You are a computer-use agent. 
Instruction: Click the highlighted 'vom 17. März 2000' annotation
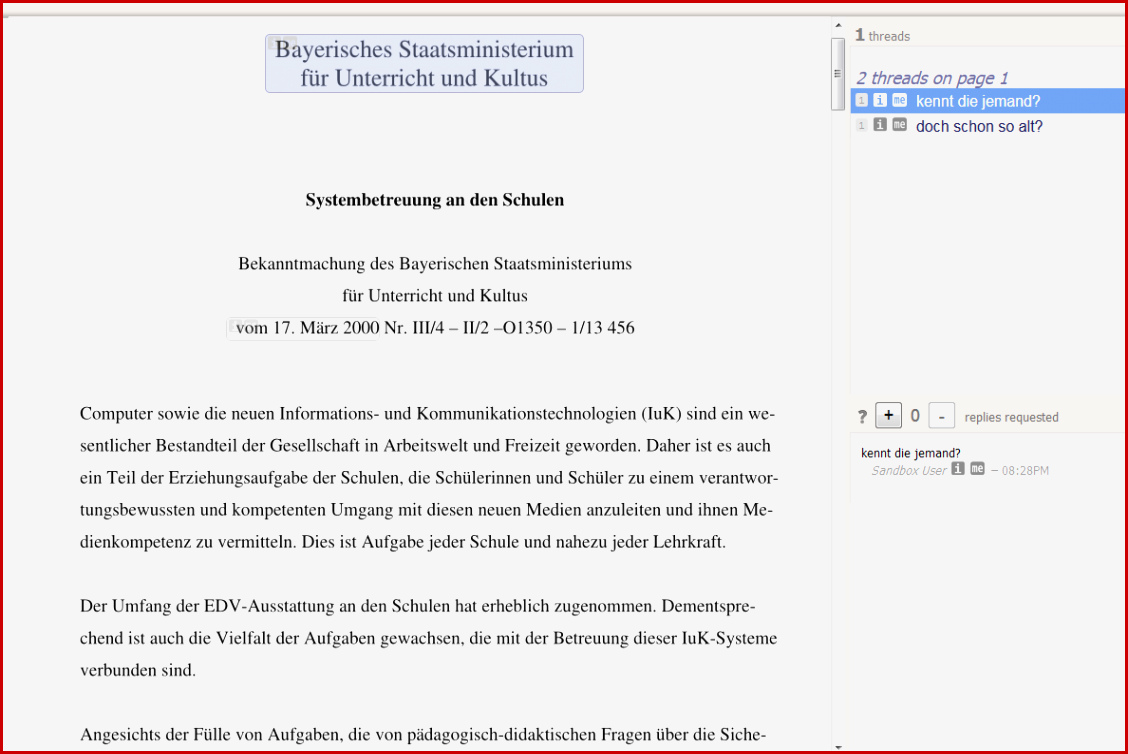(x=304, y=328)
